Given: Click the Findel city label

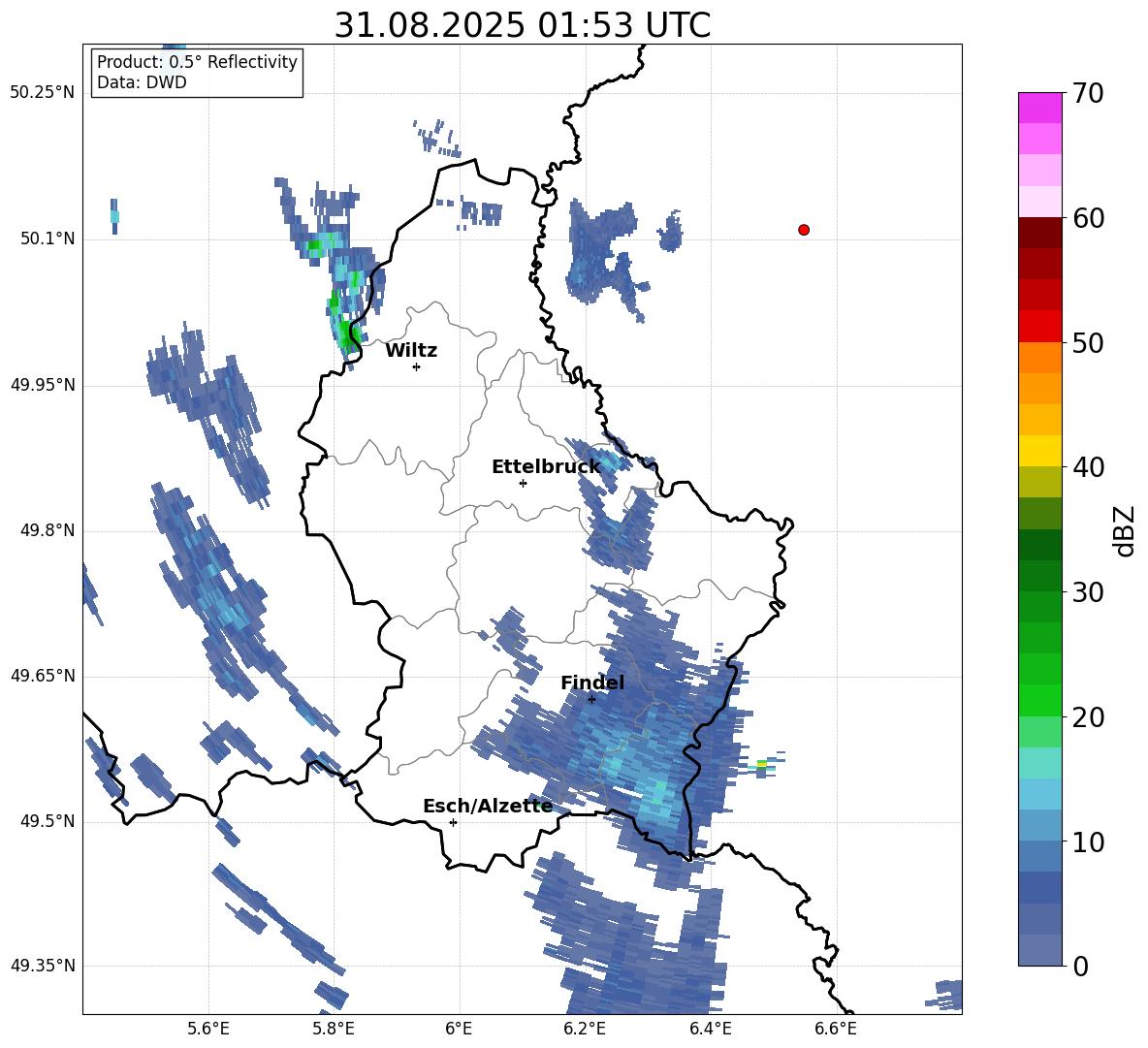Looking at the screenshot, I should click(x=592, y=683).
